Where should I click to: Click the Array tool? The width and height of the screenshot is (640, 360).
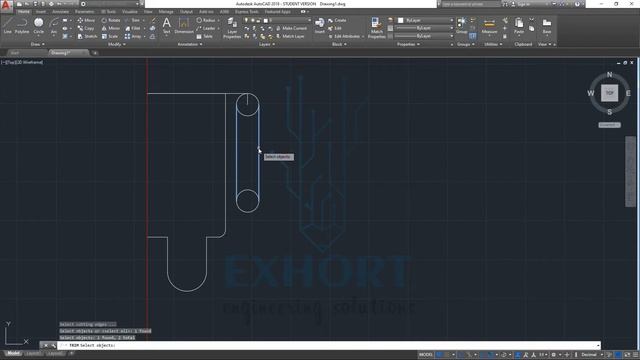[x=133, y=36]
